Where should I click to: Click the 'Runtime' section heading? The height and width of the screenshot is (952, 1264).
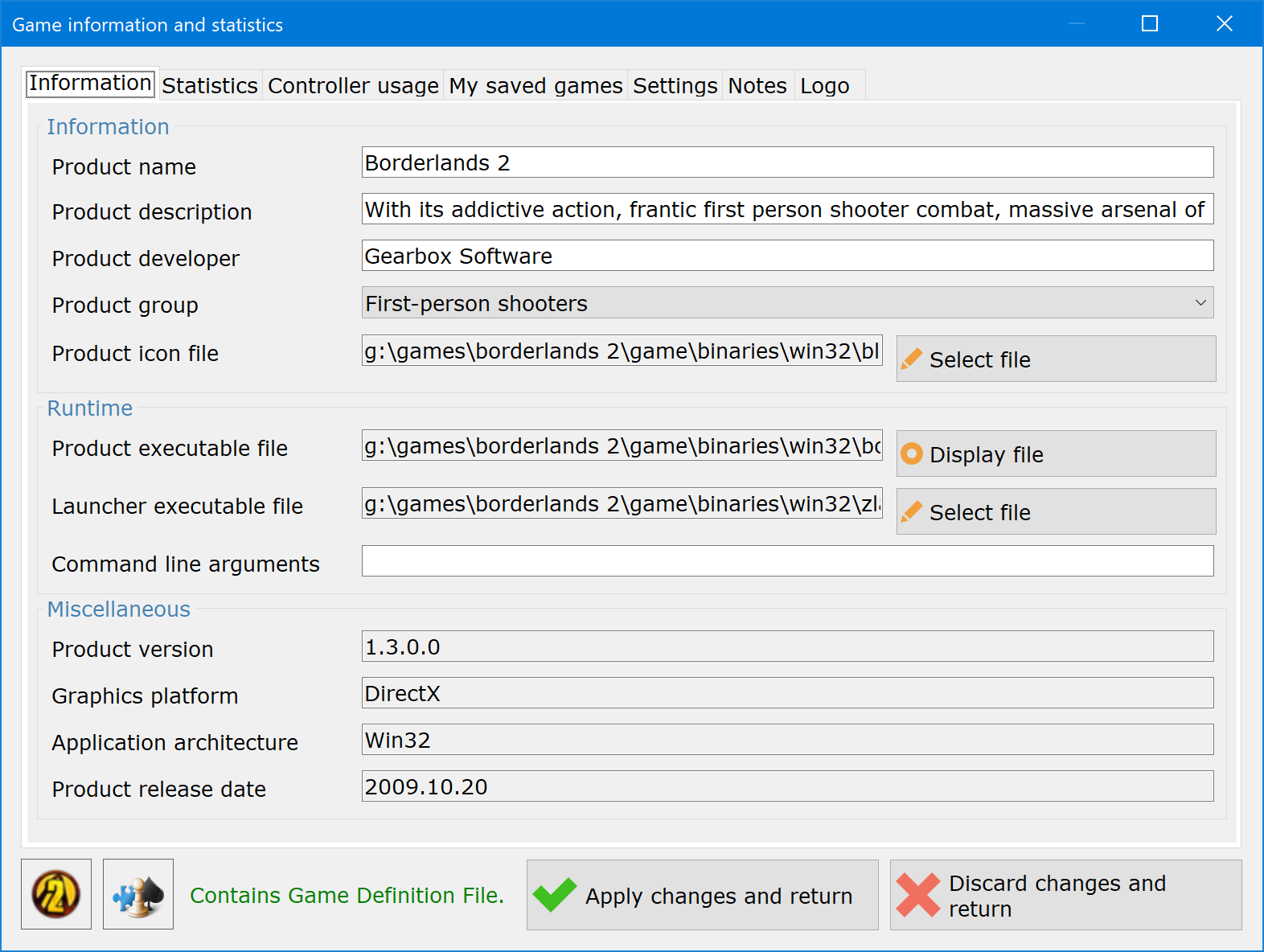[x=90, y=408]
